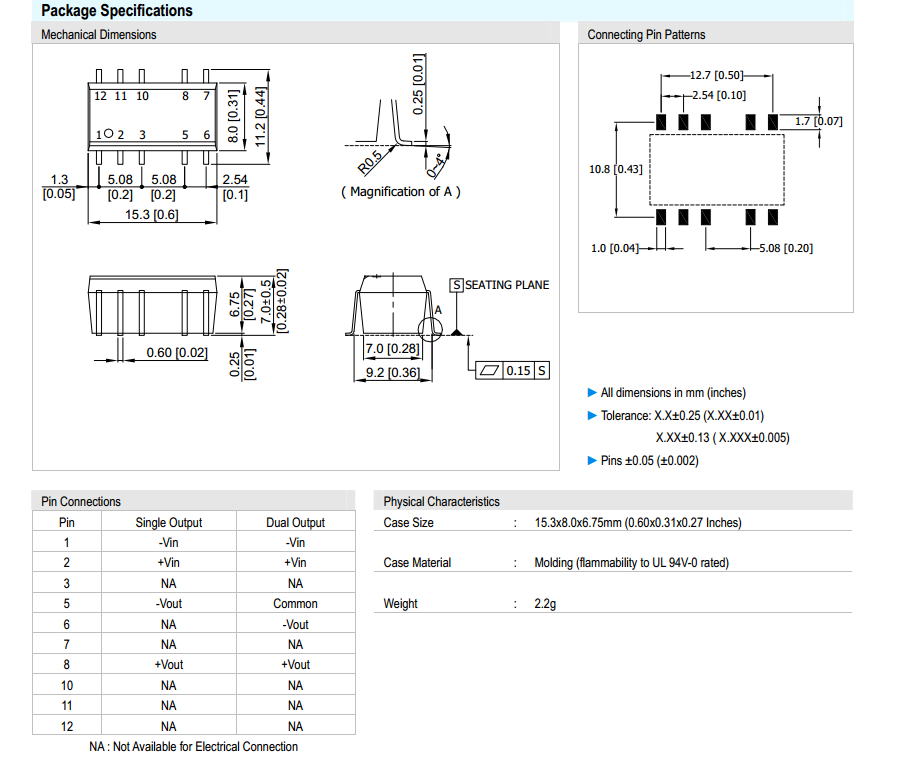Click the blue arrow bullet before 'Pins ±0.05'
This screenshot has height=781, width=900.
tap(592, 460)
